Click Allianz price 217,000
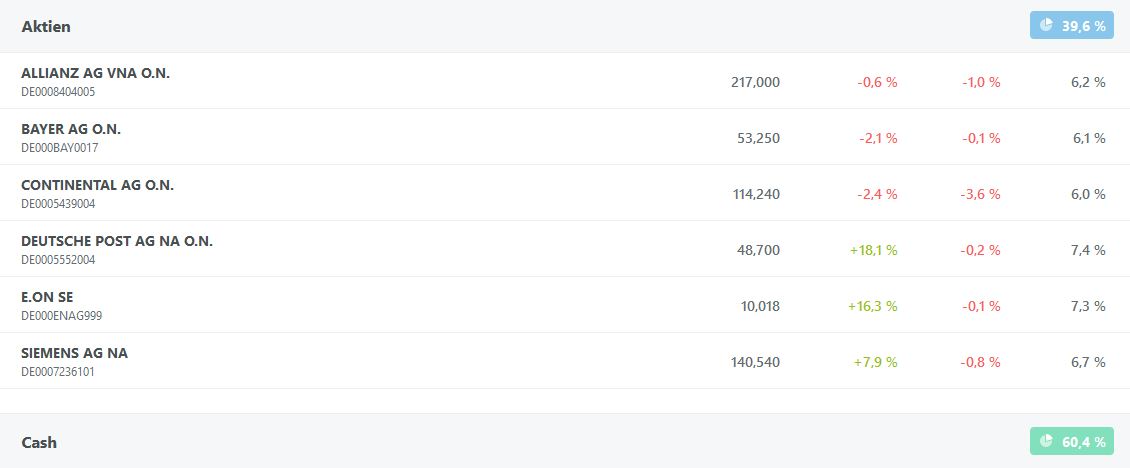The height and width of the screenshot is (468, 1130). click(756, 82)
